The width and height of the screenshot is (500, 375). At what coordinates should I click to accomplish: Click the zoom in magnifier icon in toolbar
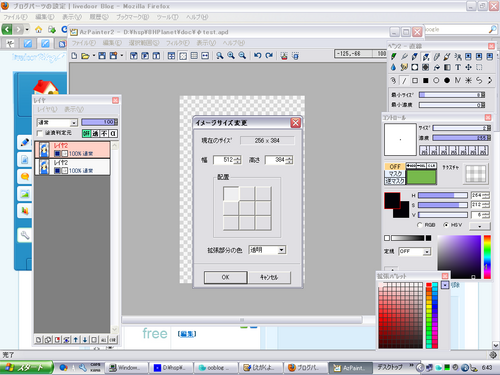pyautogui.click(x=231, y=56)
